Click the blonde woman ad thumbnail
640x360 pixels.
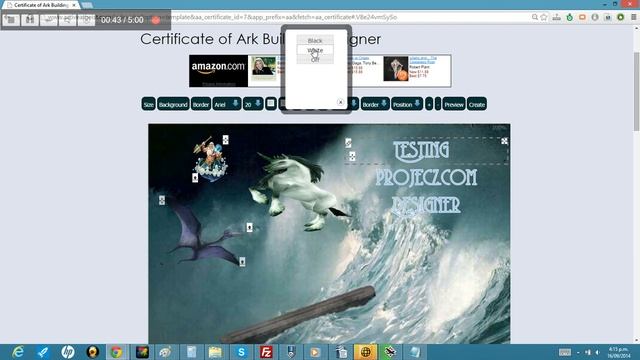click(x=263, y=67)
